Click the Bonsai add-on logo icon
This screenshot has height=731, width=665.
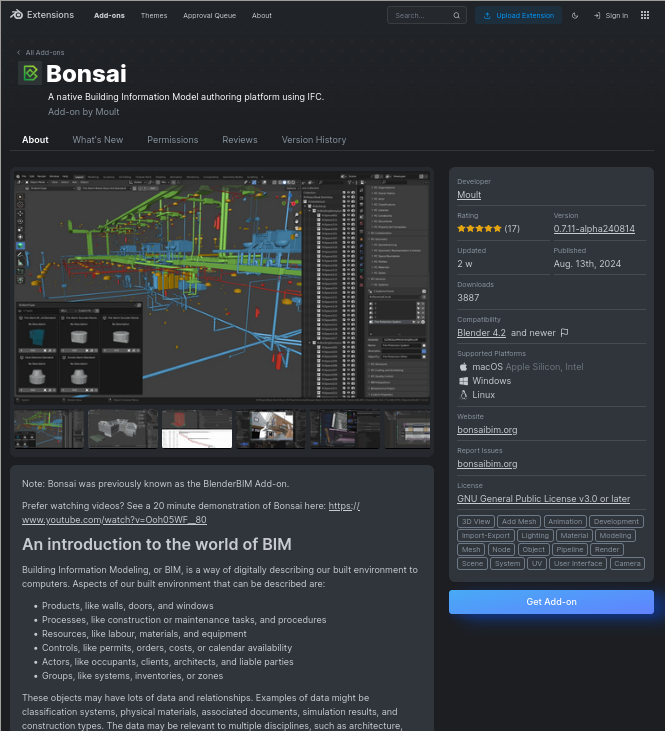(30, 73)
